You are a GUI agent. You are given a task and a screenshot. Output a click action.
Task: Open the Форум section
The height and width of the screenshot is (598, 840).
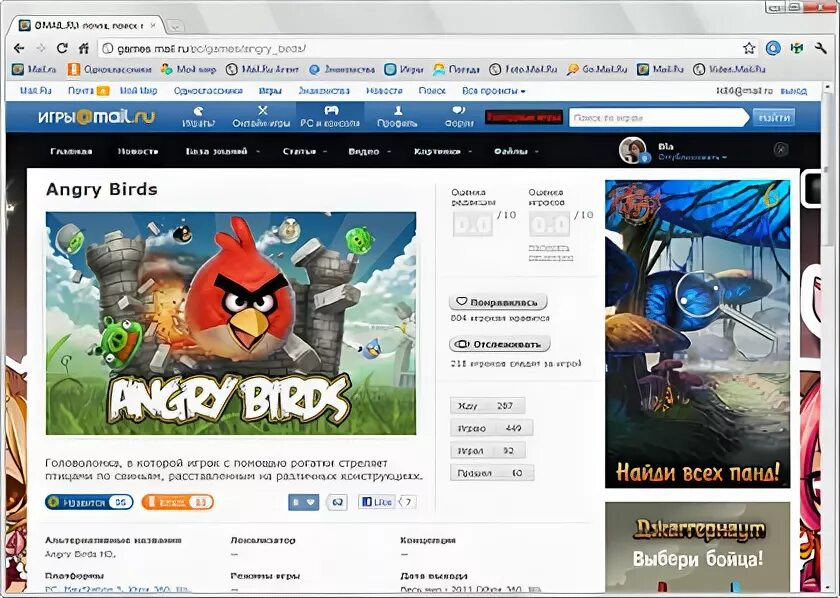pyautogui.click(x=459, y=117)
